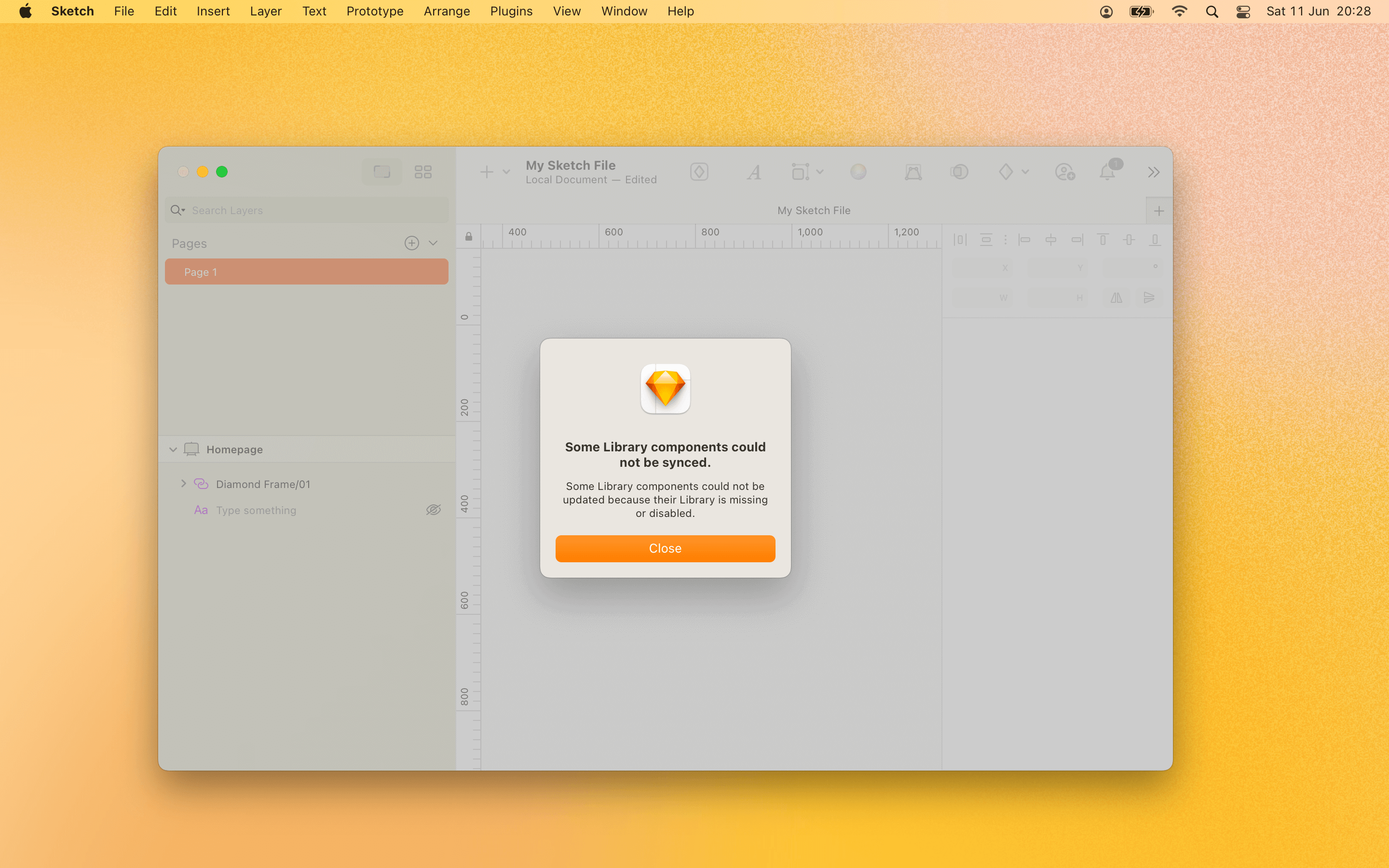Switch to grid view of pages

tap(423, 171)
